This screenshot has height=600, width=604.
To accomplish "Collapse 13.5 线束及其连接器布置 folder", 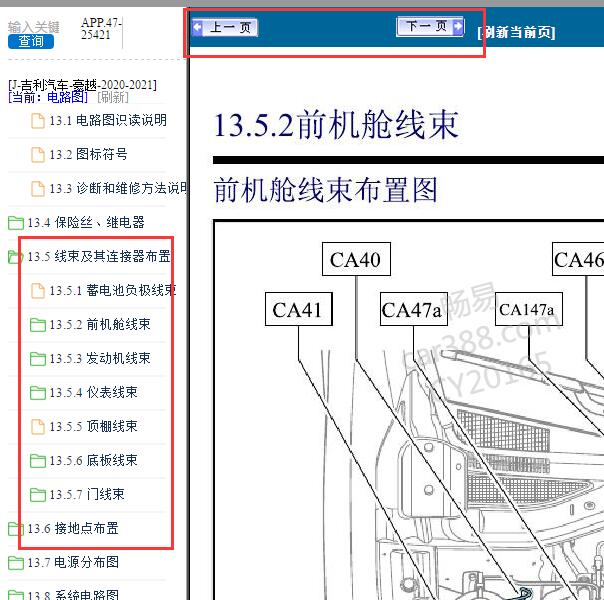I will click(x=99, y=256).
